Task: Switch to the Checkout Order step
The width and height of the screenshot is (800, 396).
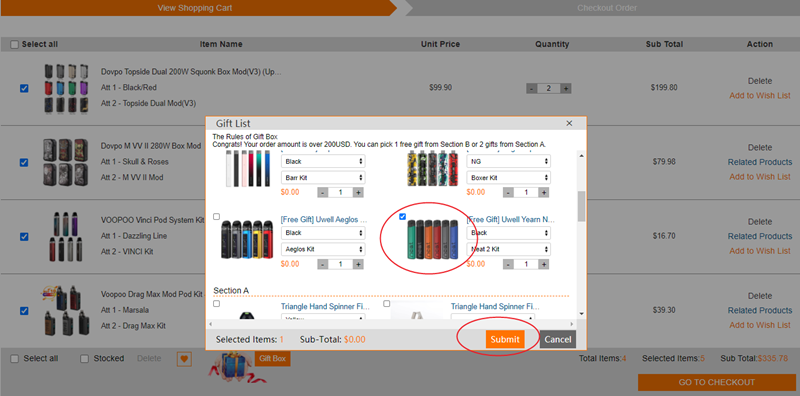Action: click(607, 8)
